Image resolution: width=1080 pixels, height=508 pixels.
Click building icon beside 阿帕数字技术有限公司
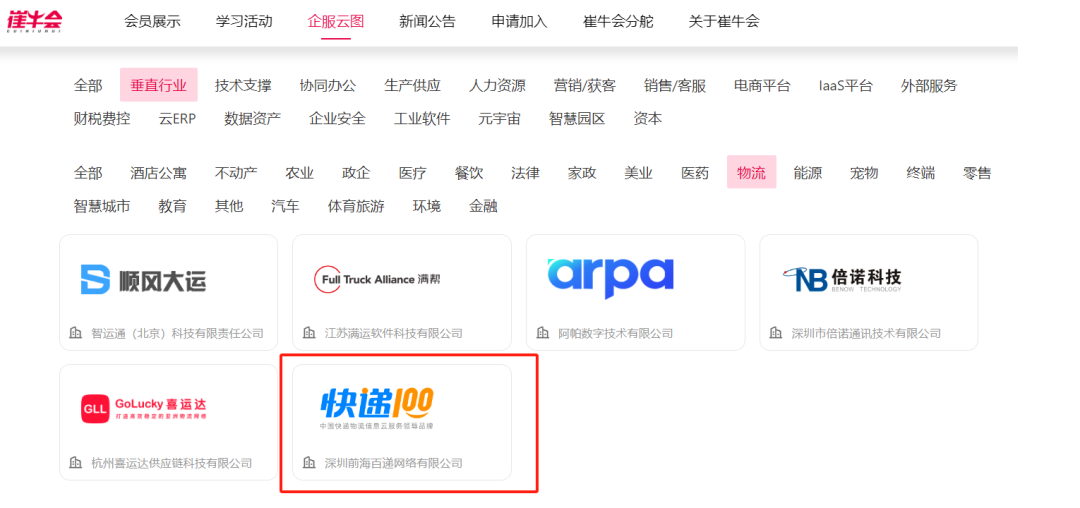click(543, 333)
